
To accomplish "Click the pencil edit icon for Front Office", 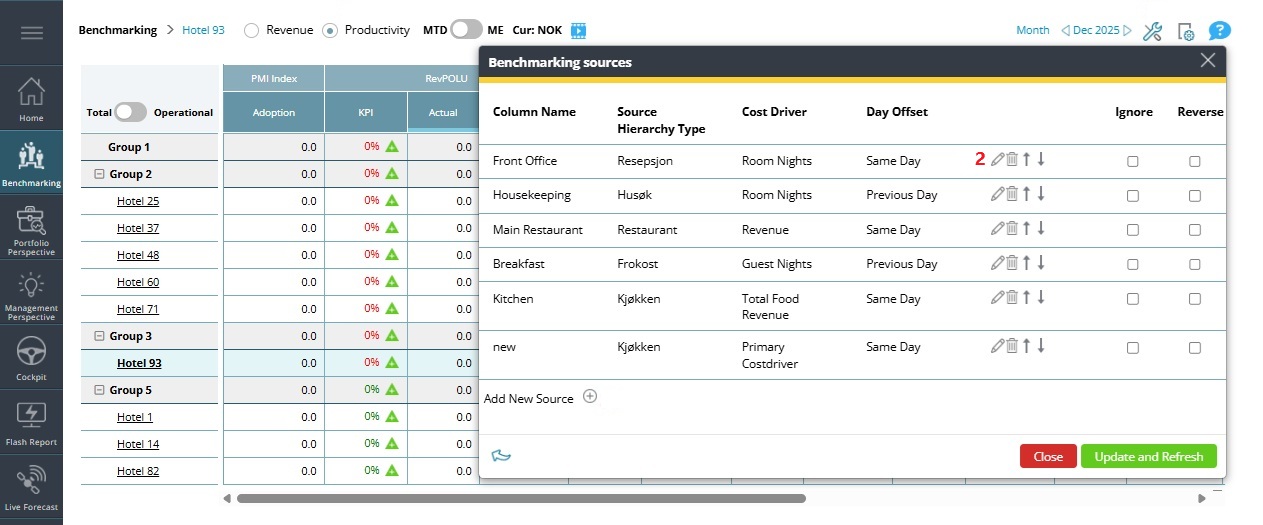I will (997, 159).
